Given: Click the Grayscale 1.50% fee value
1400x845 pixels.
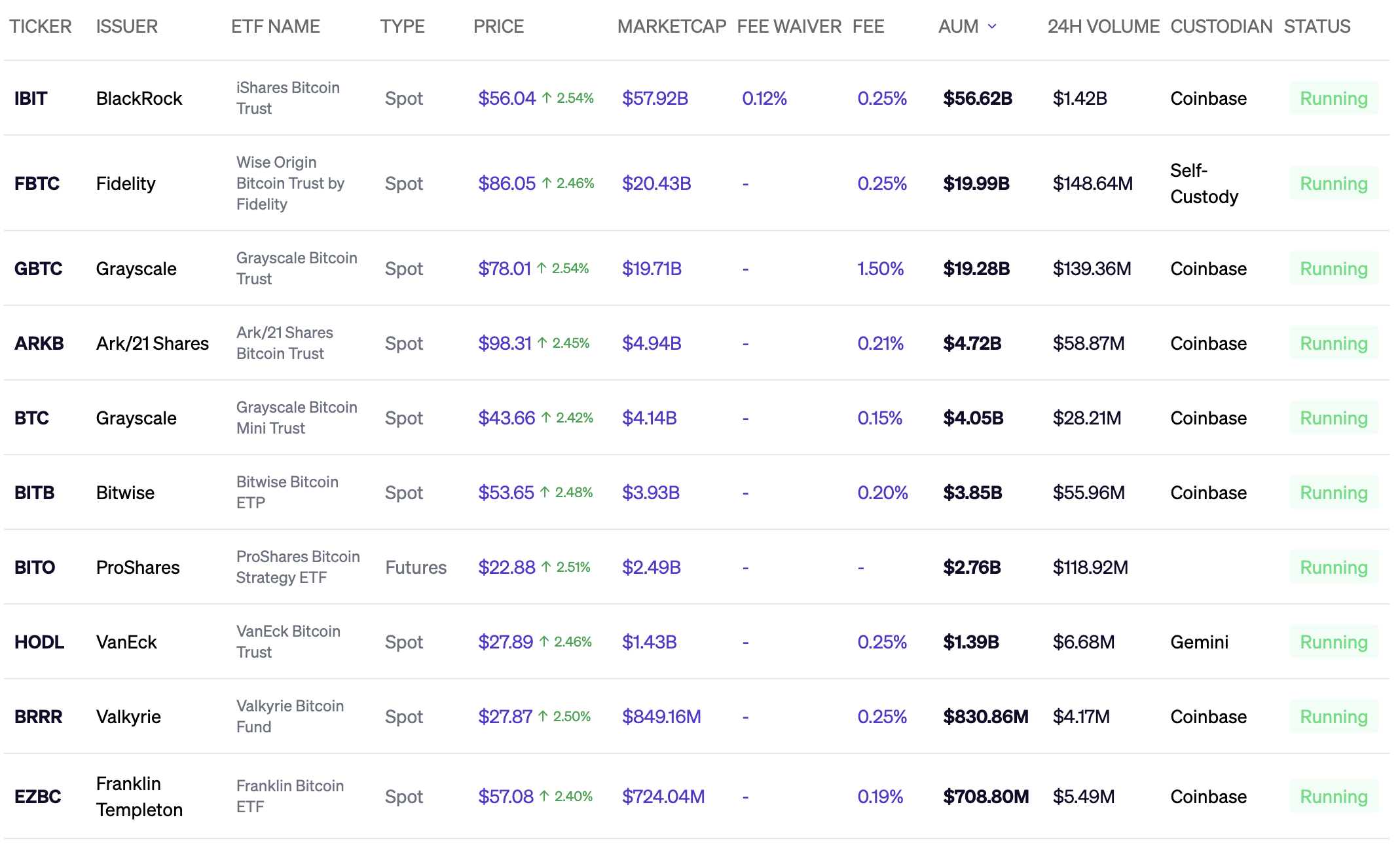Looking at the screenshot, I should [x=880, y=269].
